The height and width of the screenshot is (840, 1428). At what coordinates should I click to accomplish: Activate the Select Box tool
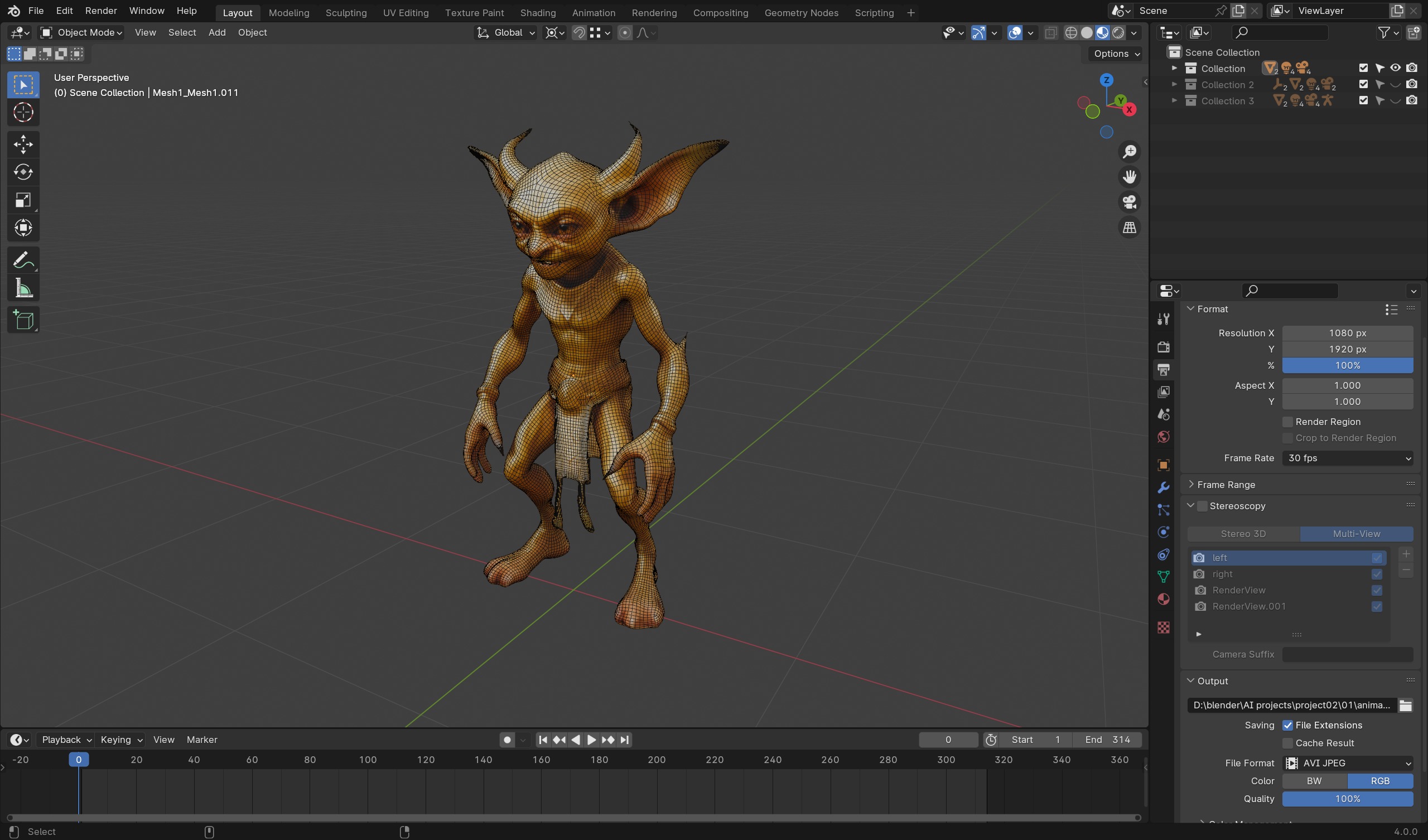pyautogui.click(x=23, y=84)
